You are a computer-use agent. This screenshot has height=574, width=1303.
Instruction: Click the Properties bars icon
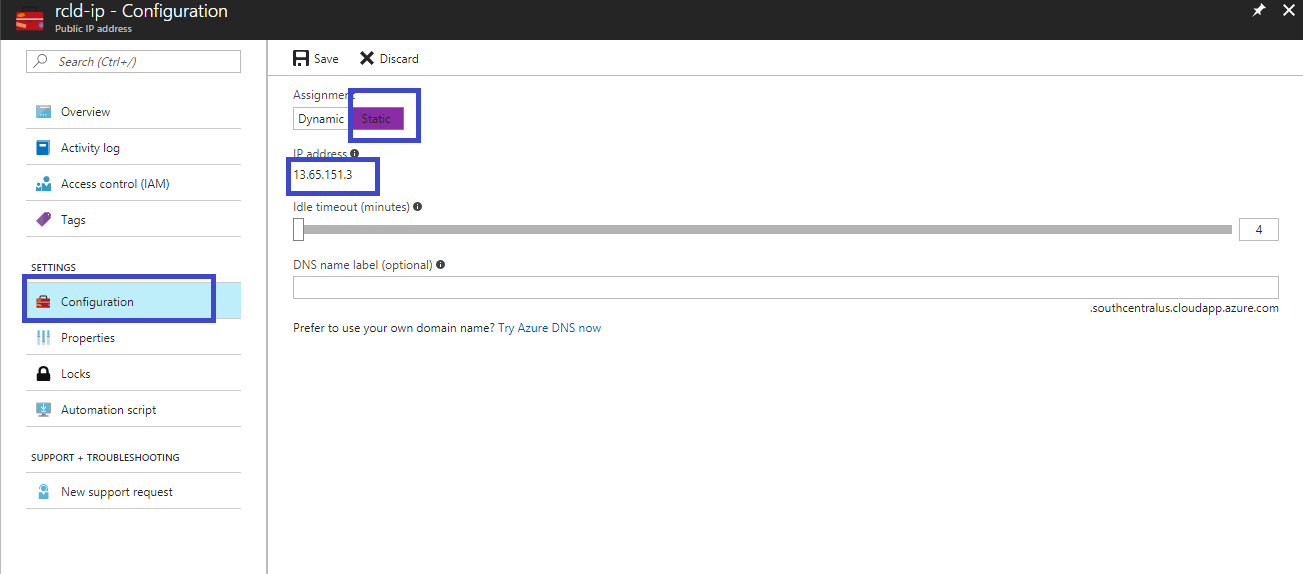tap(43, 338)
